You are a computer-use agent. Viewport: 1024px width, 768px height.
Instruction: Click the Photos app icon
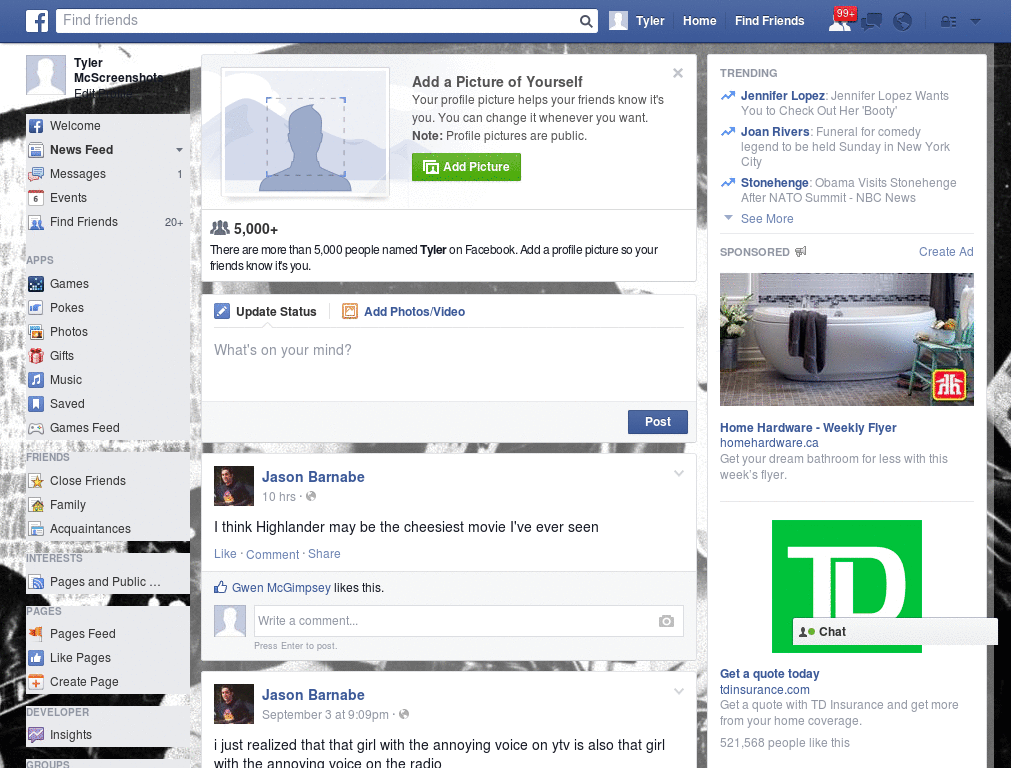(36, 332)
